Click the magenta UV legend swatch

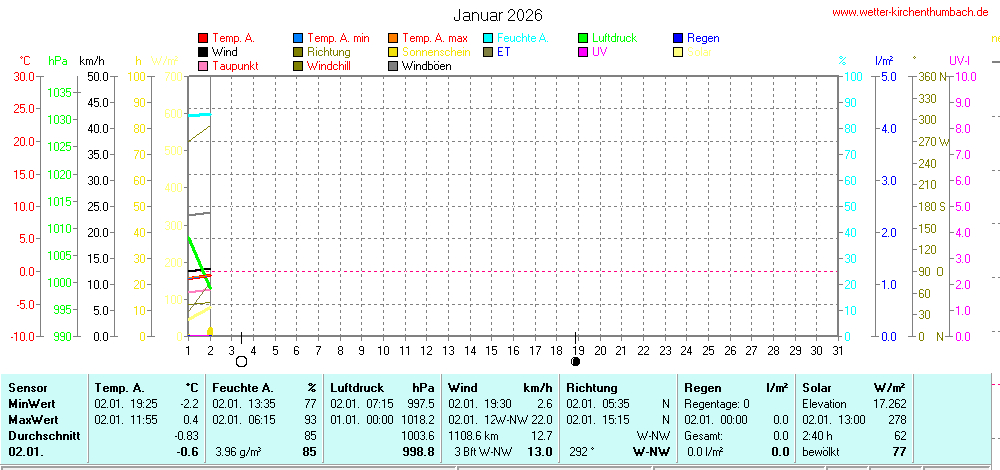[x=583, y=52]
